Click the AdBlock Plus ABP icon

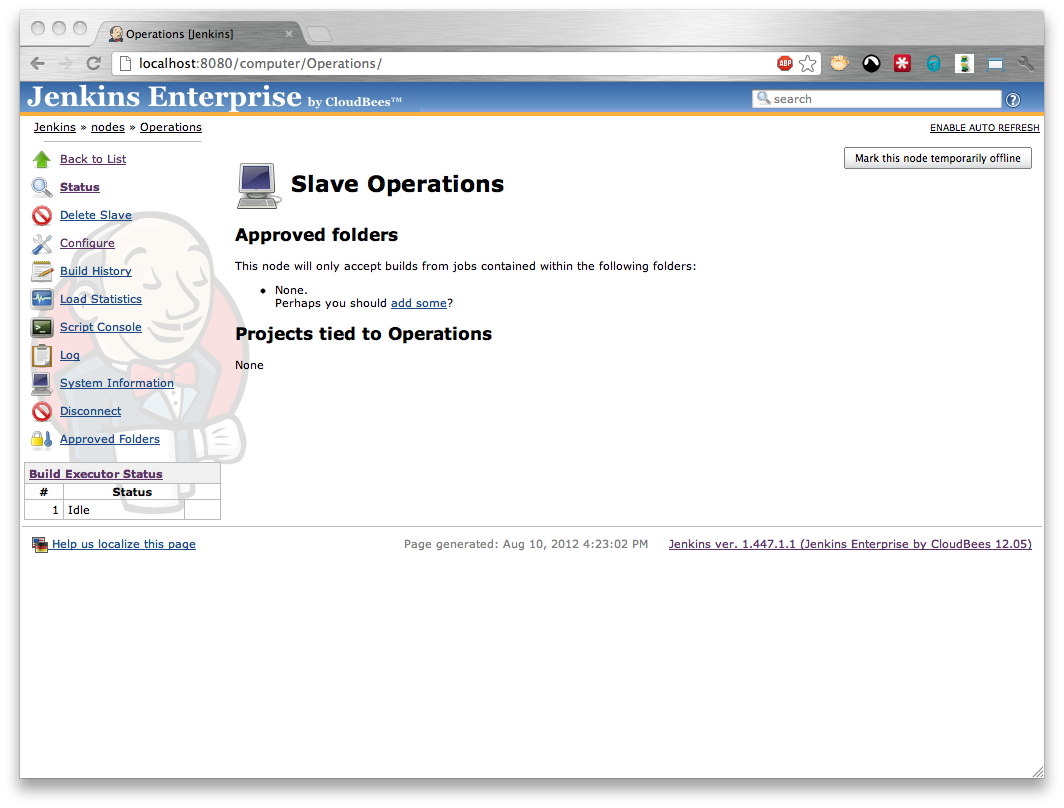click(785, 63)
